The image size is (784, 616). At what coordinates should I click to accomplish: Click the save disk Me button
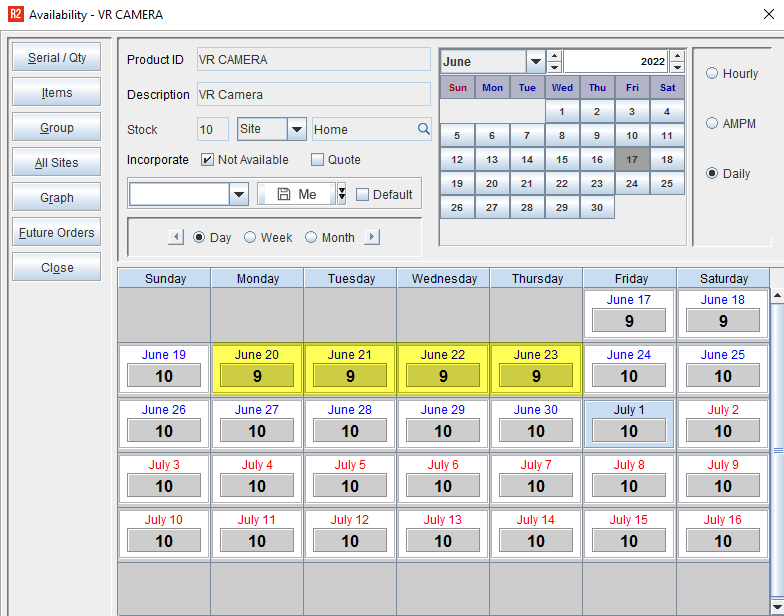[x=296, y=194]
